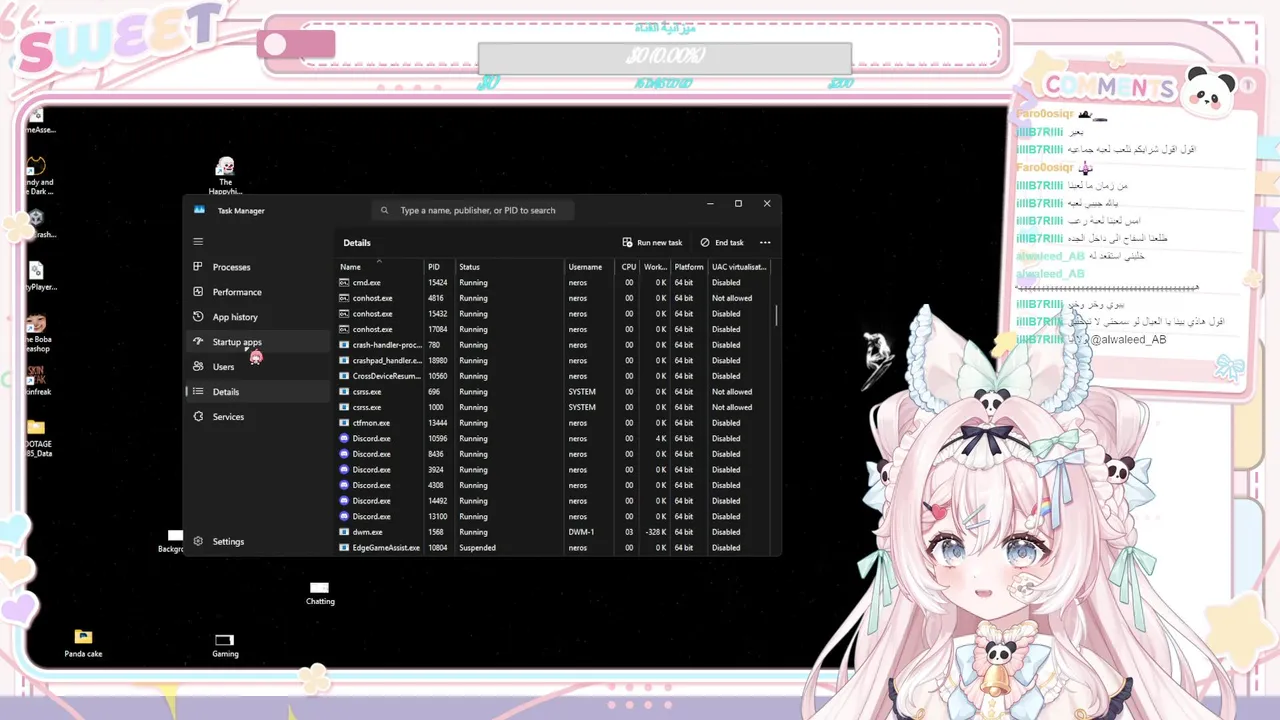Click the Processes icon in the sidebar
Viewport: 1280px width, 720px height.
(x=198, y=267)
